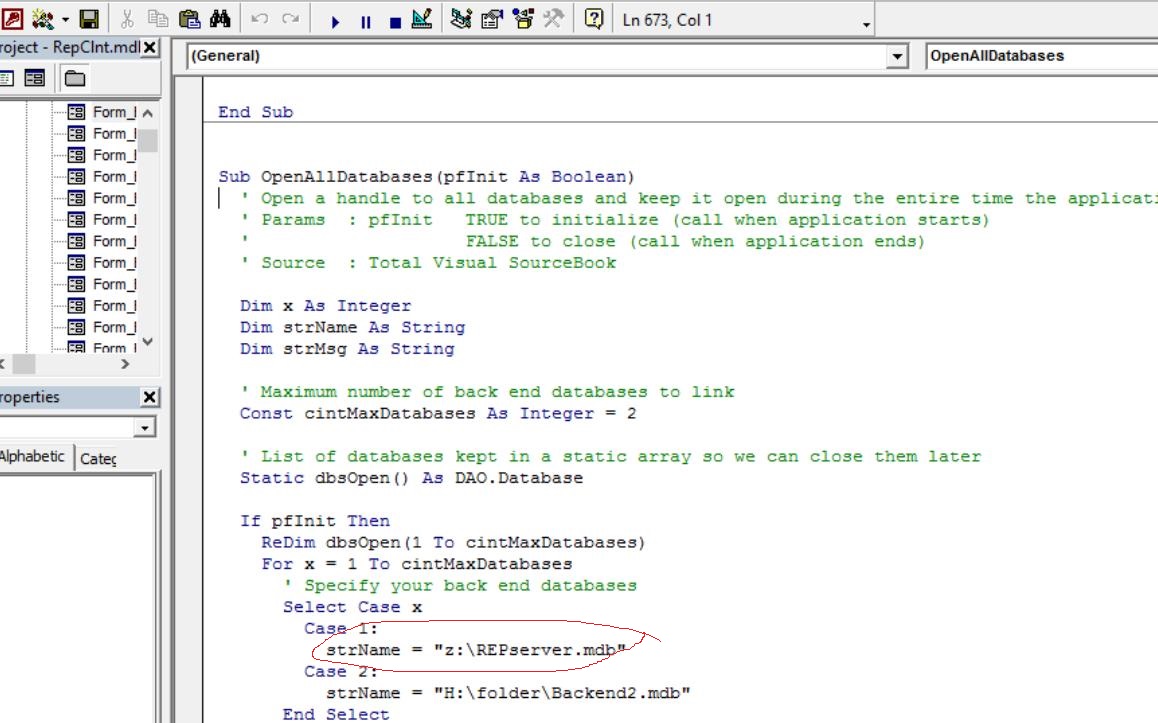Click the View Microsoft Access icon
Viewport: 1158px width, 723px height.
point(12,19)
